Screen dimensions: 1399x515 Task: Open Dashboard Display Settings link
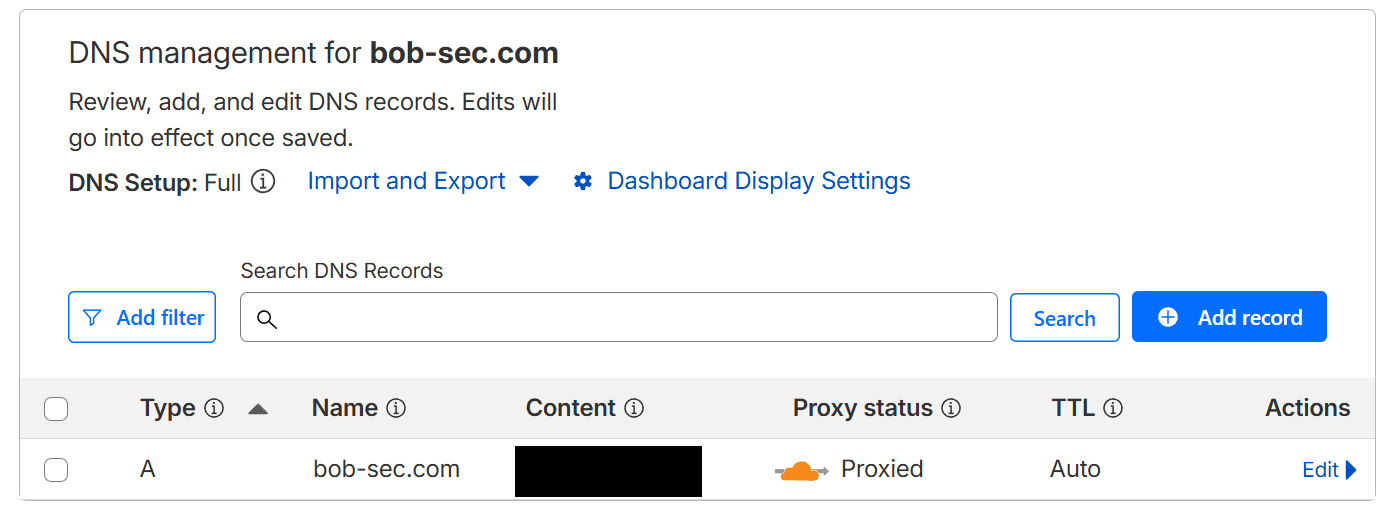[x=758, y=182]
